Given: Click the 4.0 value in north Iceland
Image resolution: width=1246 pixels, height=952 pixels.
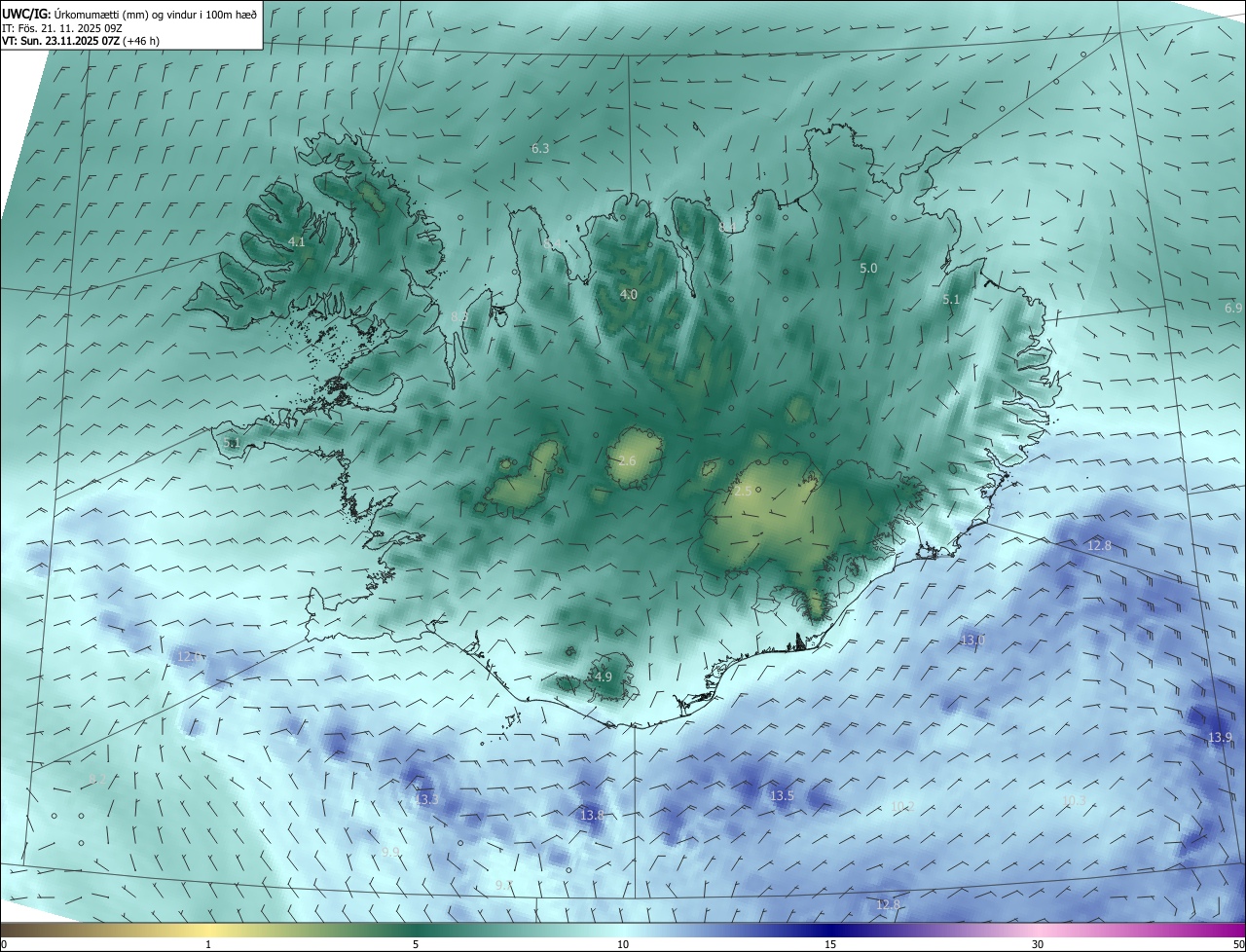Looking at the screenshot, I should (x=629, y=294).
